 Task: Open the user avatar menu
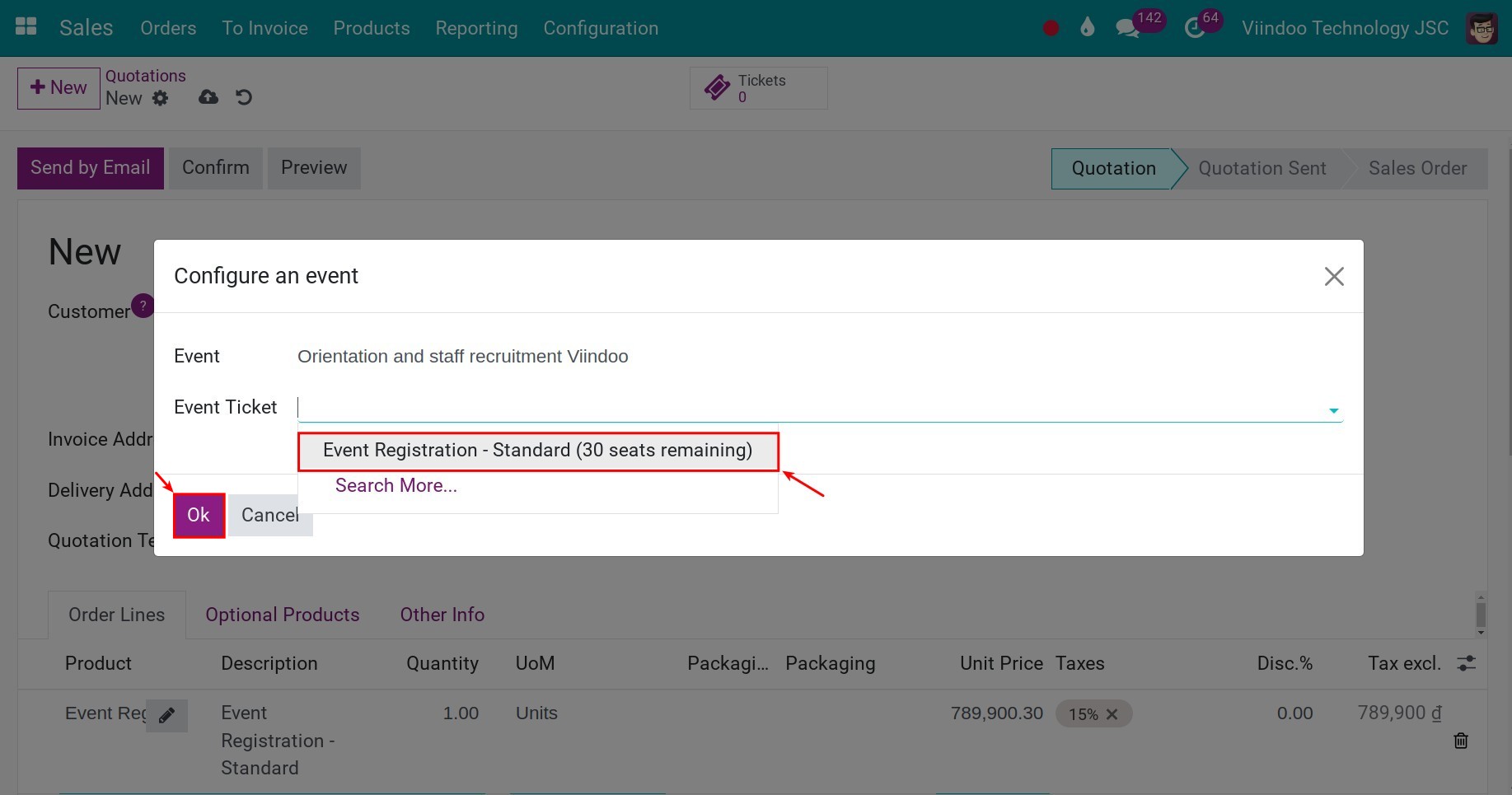tap(1482, 28)
